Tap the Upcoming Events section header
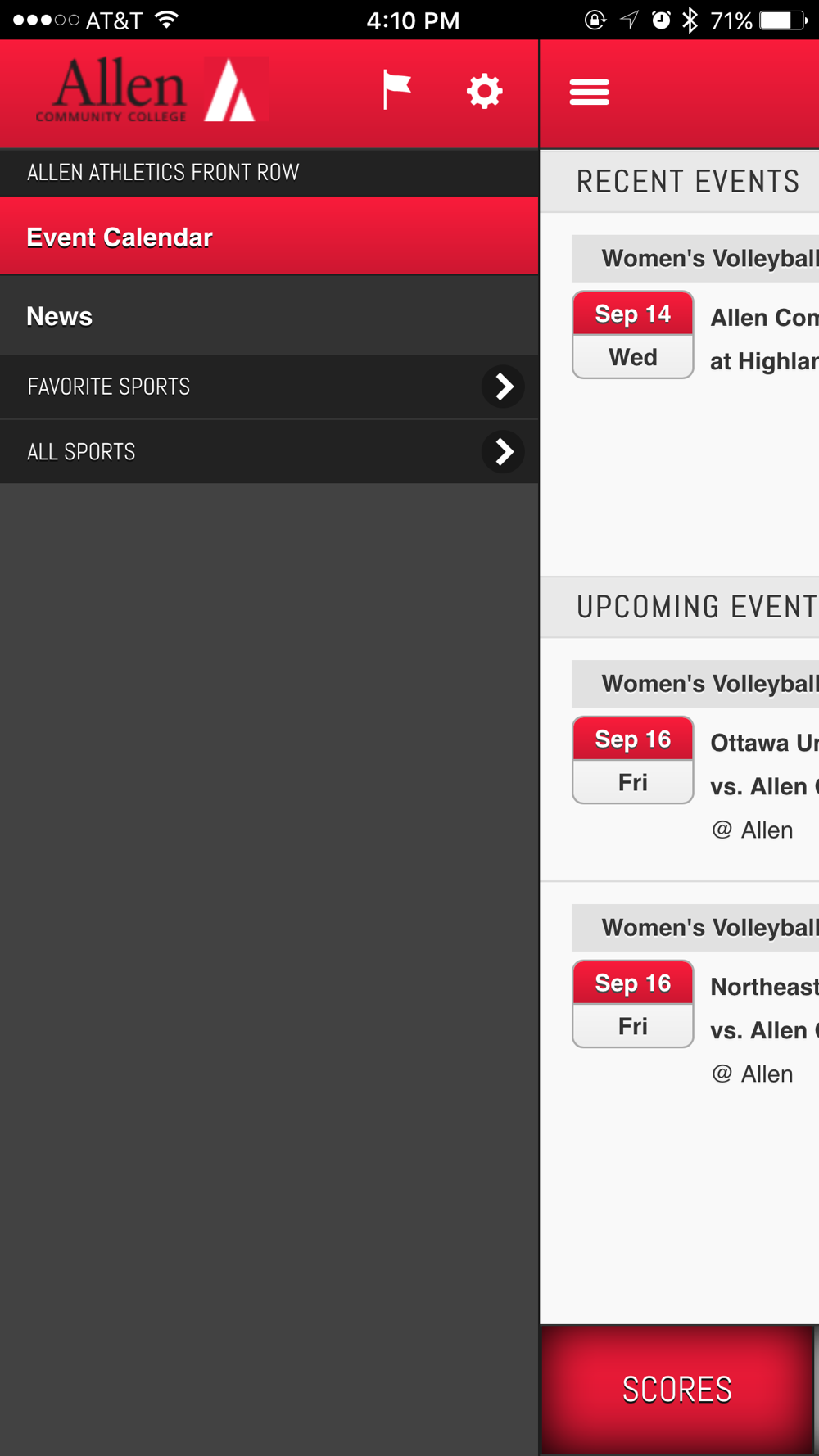 click(695, 607)
